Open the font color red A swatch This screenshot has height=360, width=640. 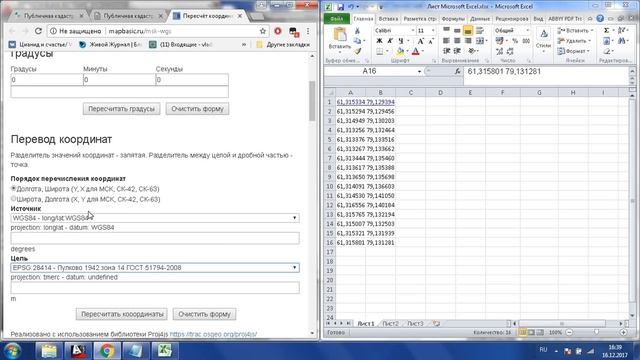pyautogui.click(x=416, y=51)
